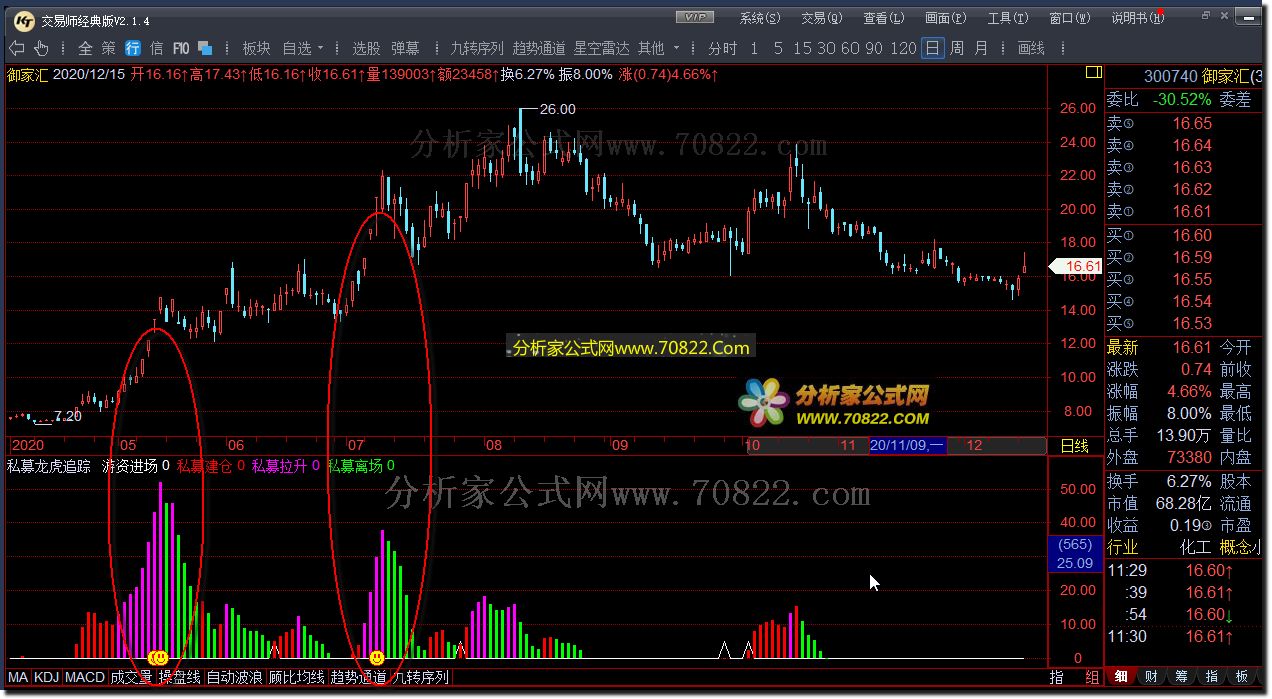Screen dimensions: 1272x699
Task: Click the highlighted 行 quotes icon
Action: pyautogui.click(x=132, y=48)
